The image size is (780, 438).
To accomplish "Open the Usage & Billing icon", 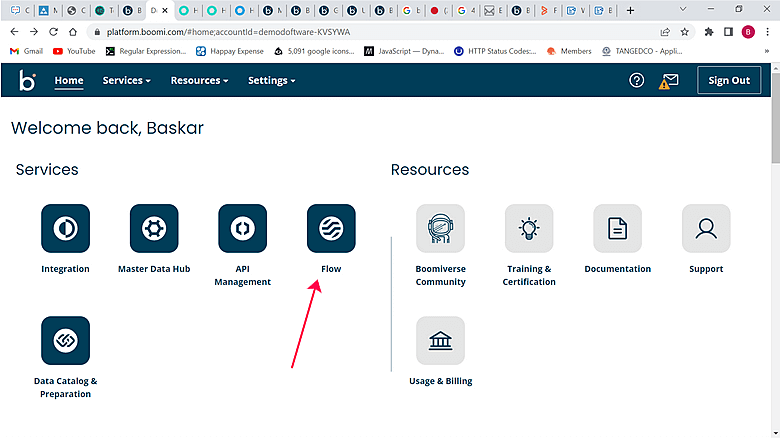I will click(x=440, y=340).
